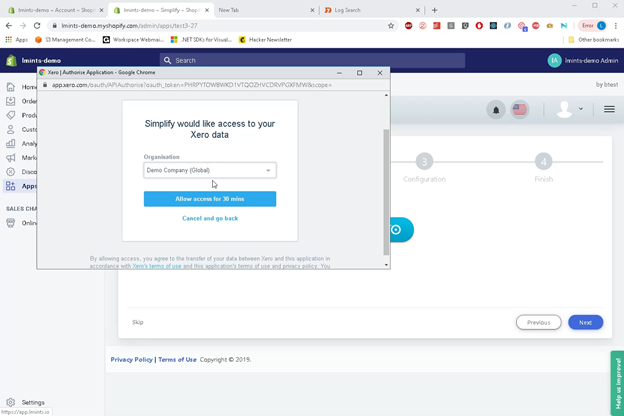Select the Apps icon in sidebar
624x416 pixels.
coord(11,186)
